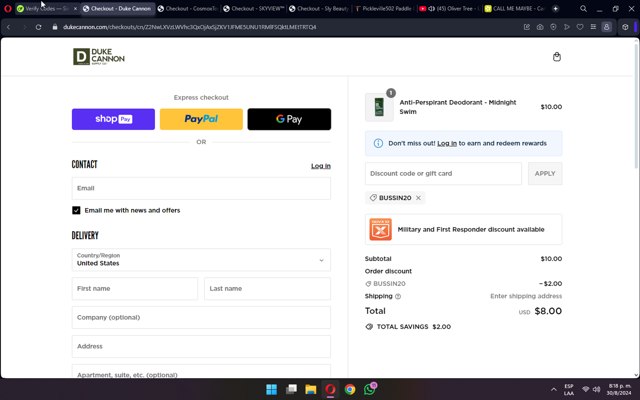This screenshot has height=400, width=640.
Task: Remove the BUSSIN20 discount code
Action: point(418,198)
